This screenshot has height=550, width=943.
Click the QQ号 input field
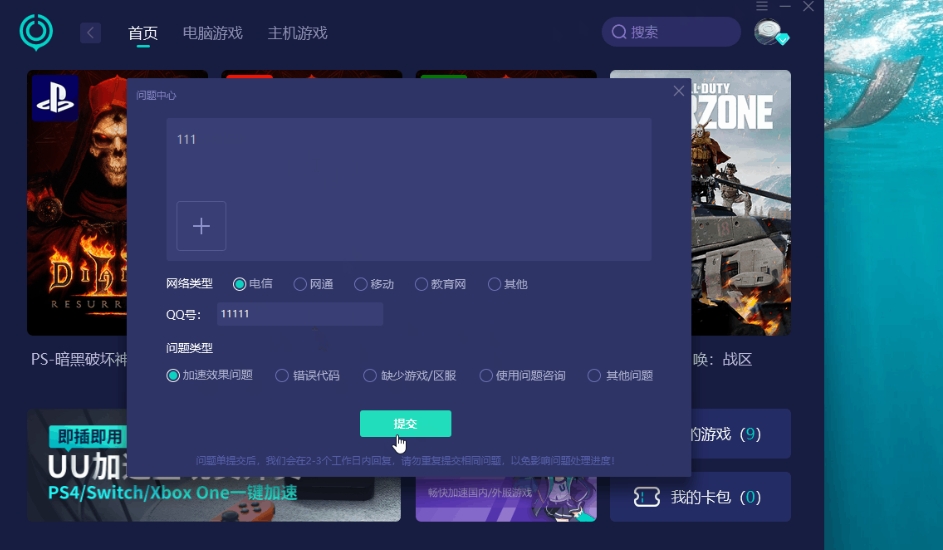coord(299,314)
